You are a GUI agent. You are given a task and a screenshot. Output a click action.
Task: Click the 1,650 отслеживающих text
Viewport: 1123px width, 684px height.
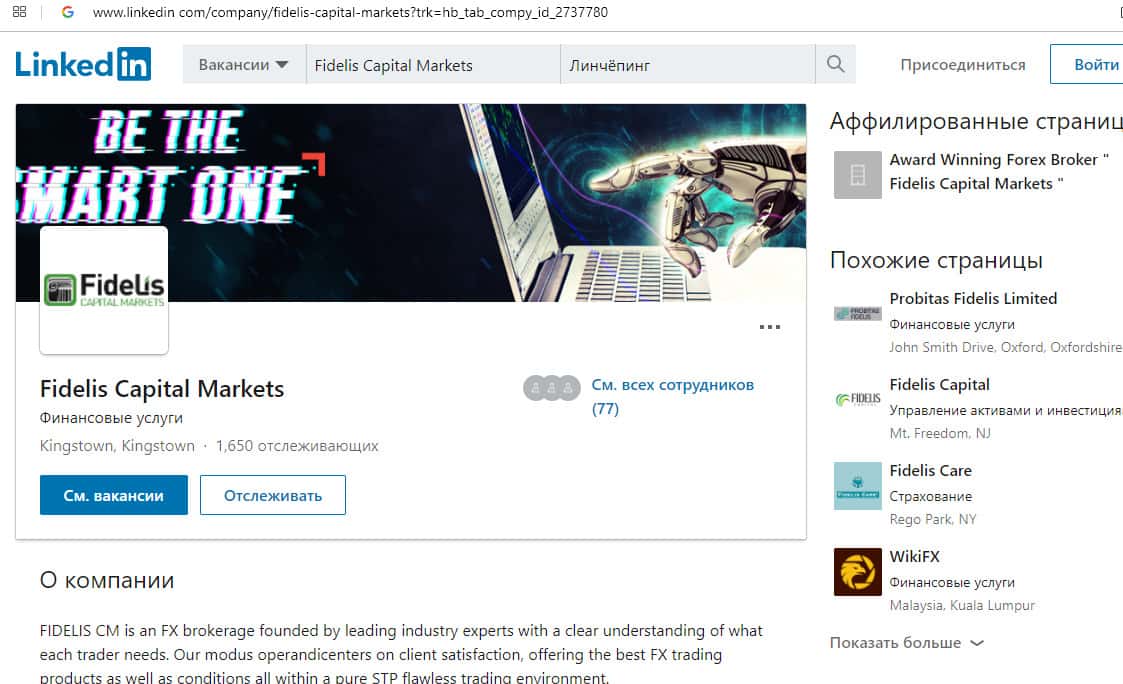(297, 445)
